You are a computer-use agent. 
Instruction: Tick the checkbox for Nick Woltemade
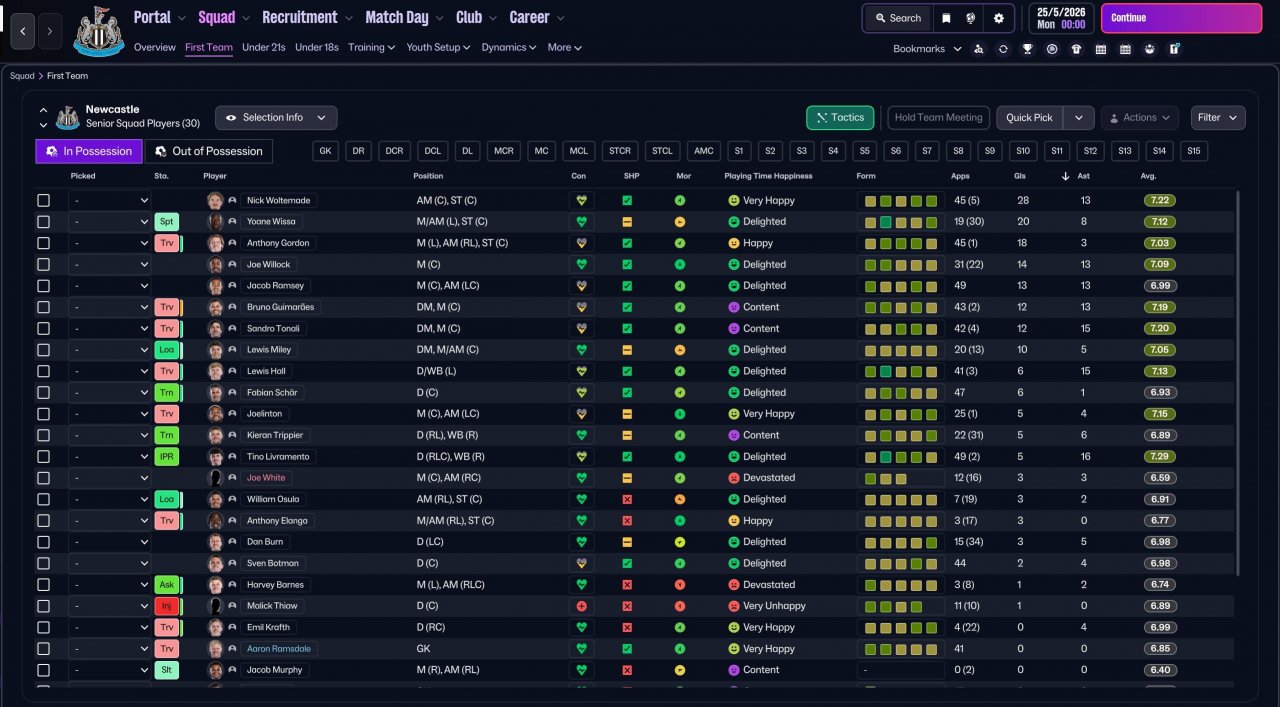[x=43, y=200]
